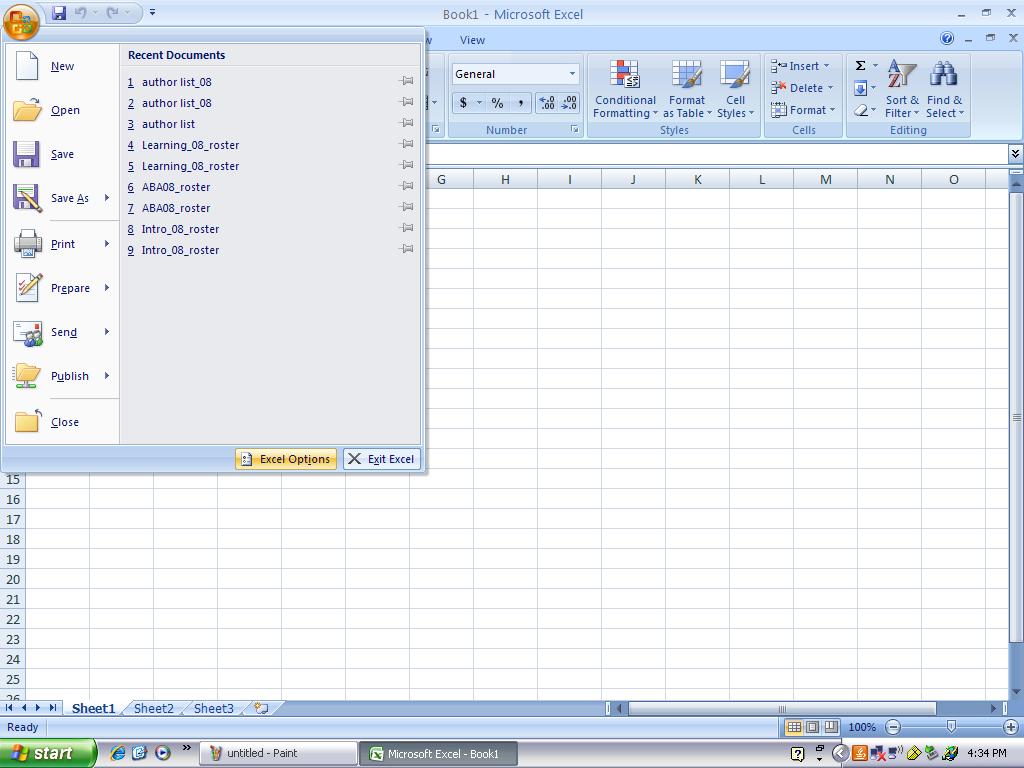The image size is (1024, 768).
Task: Click the Increase Decimal icon
Action: tap(547, 103)
